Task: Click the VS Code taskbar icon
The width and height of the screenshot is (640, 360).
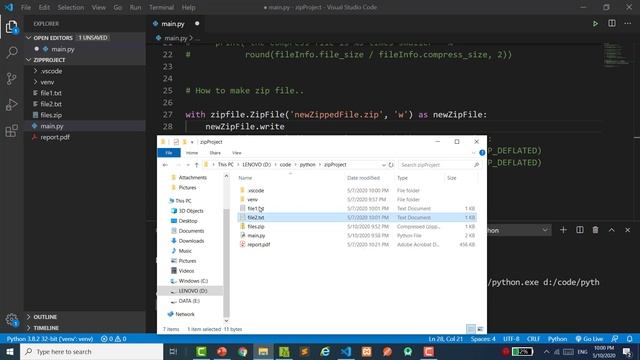Action: click(x=346, y=351)
